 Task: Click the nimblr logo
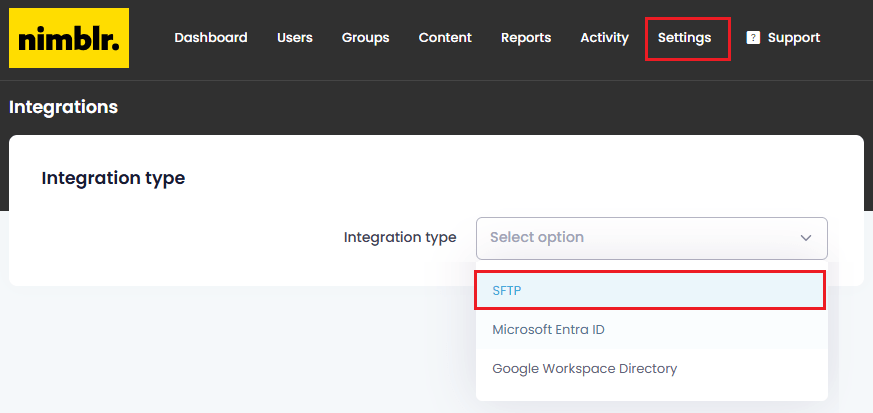click(69, 38)
